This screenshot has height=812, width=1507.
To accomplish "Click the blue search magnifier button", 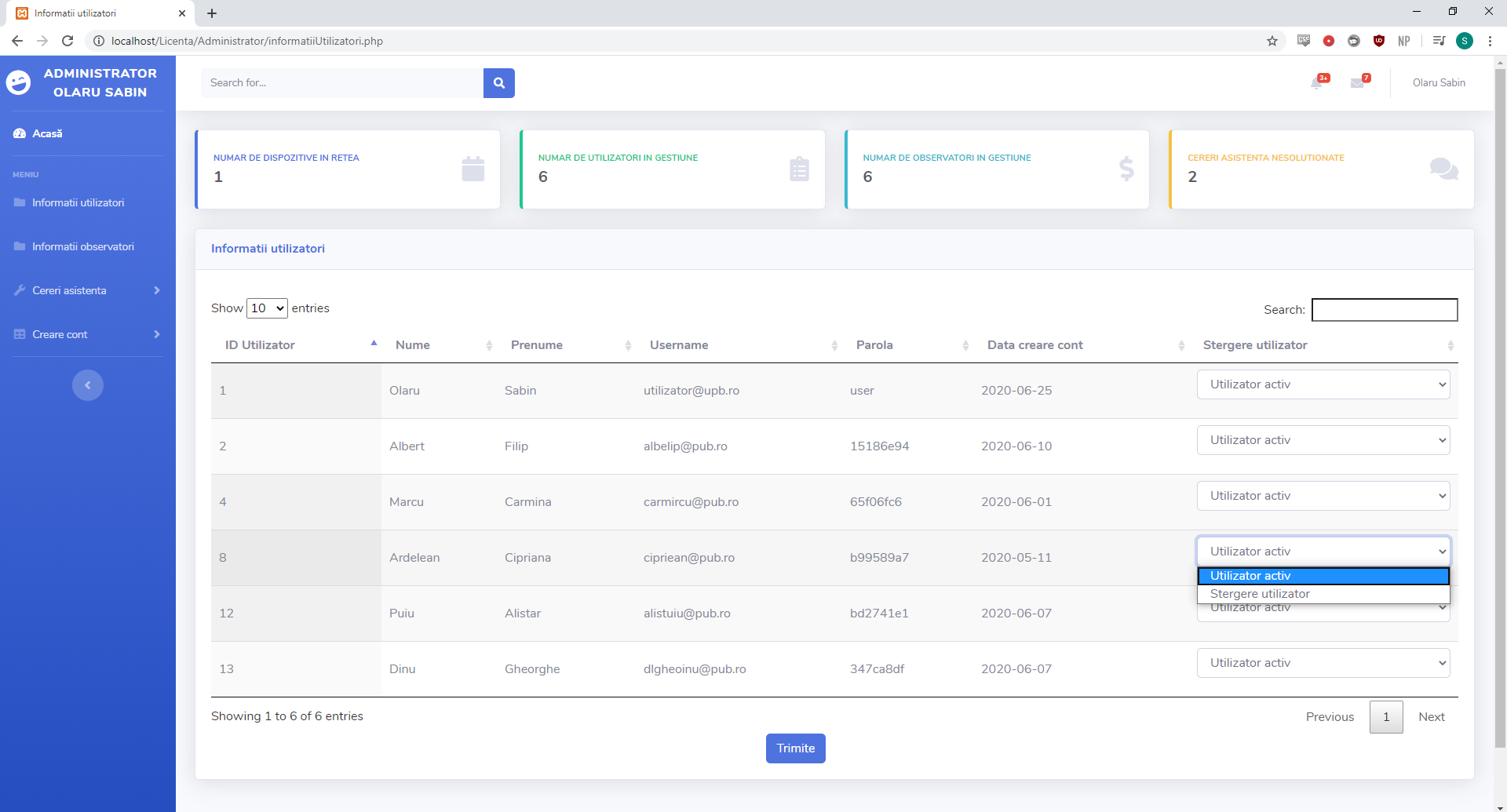I will pos(498,83).
